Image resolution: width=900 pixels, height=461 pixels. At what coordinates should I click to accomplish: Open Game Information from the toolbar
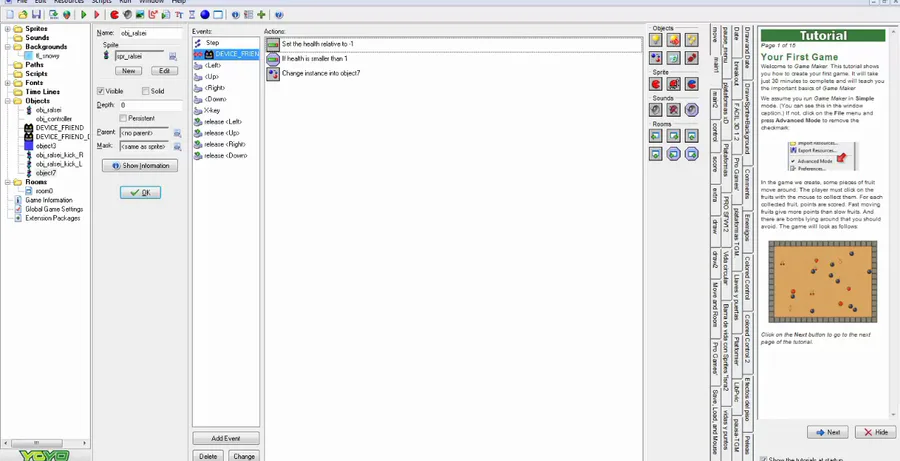(235, 14)
